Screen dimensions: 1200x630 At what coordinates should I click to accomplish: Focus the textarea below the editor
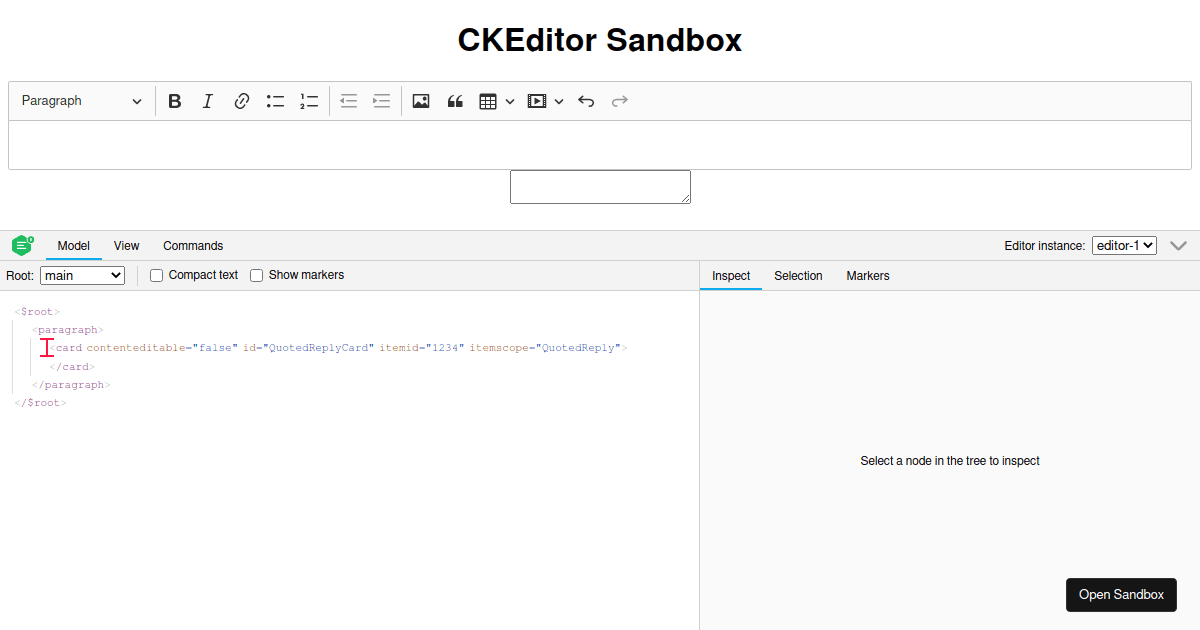600,187
